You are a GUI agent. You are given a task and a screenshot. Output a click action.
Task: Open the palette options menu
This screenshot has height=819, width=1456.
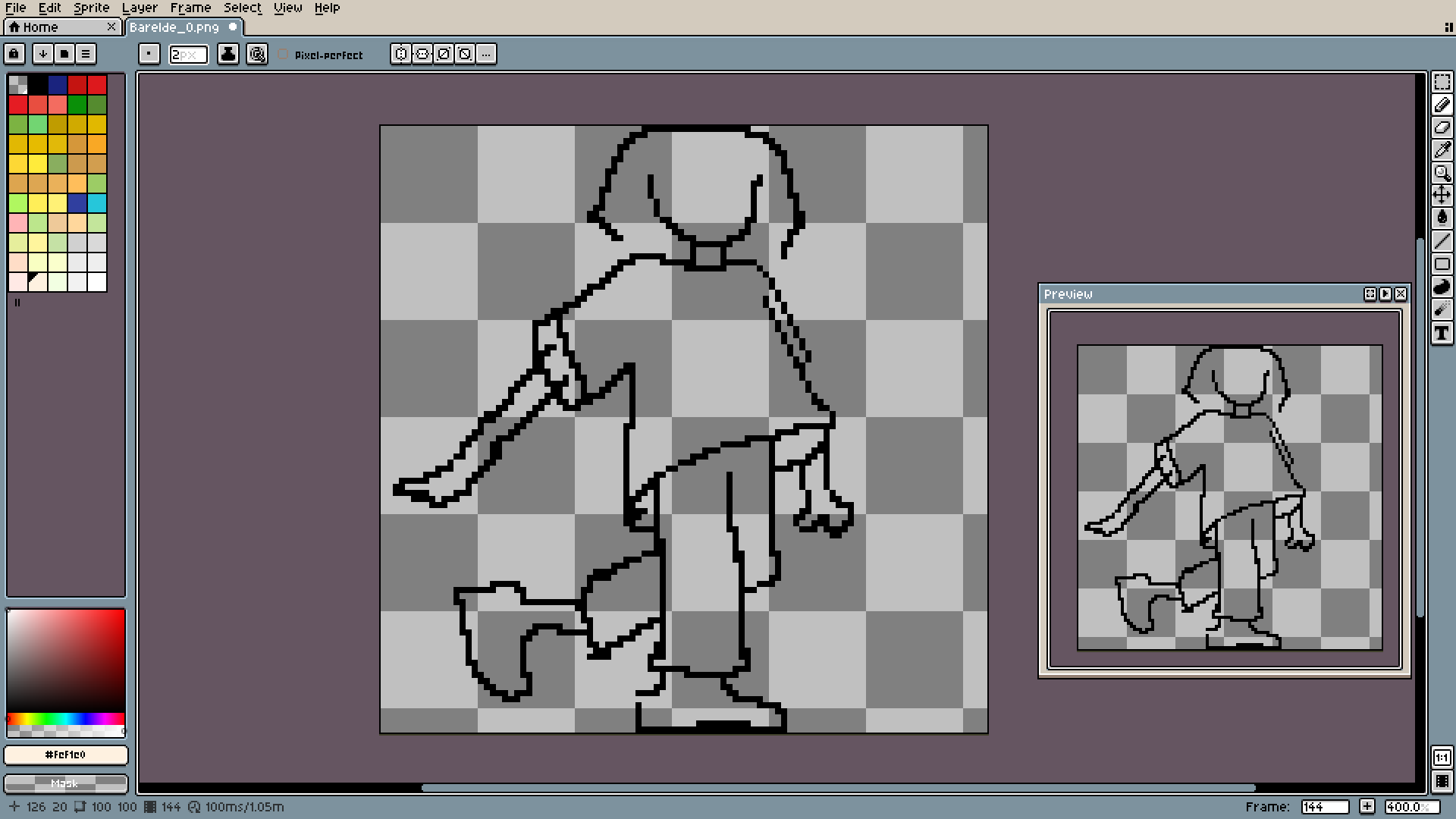(x=86, y=54)
